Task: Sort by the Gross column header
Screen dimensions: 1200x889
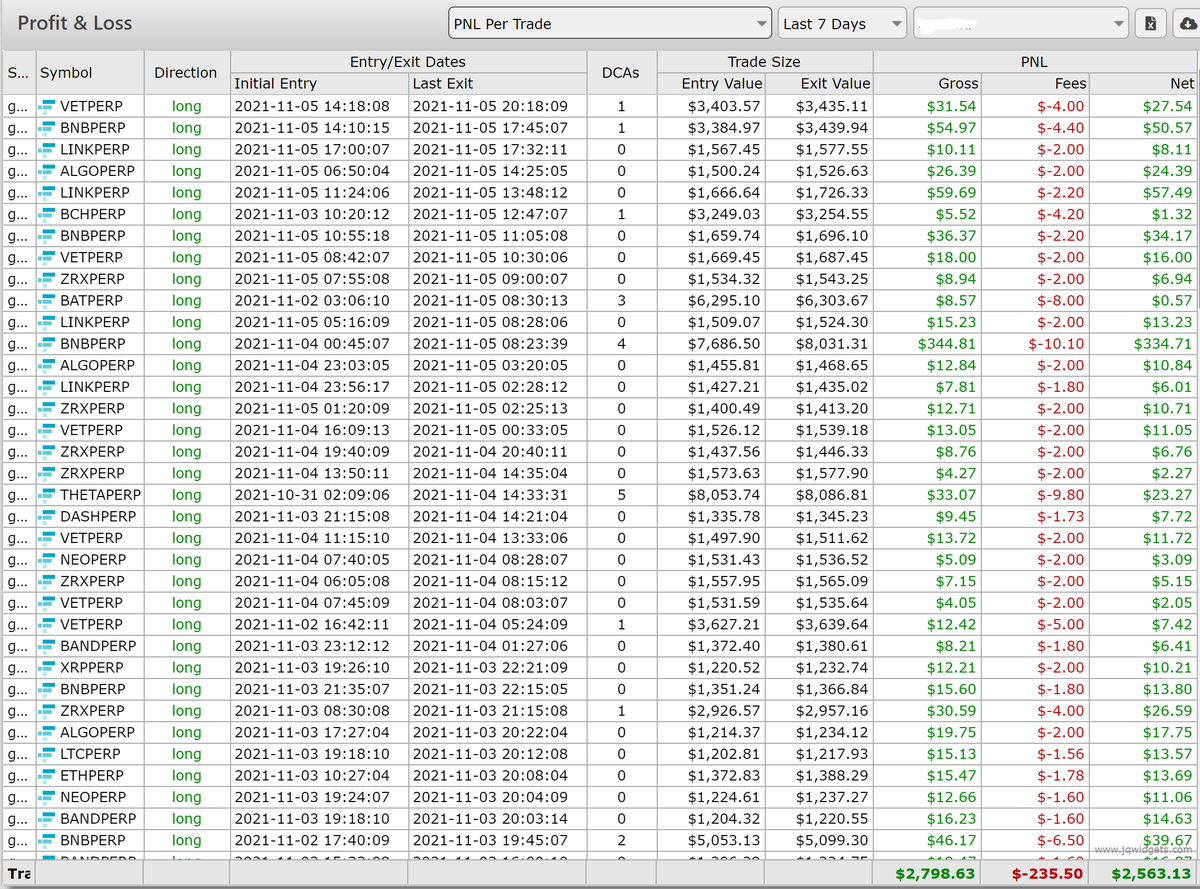Action: [x=927, y=84]
